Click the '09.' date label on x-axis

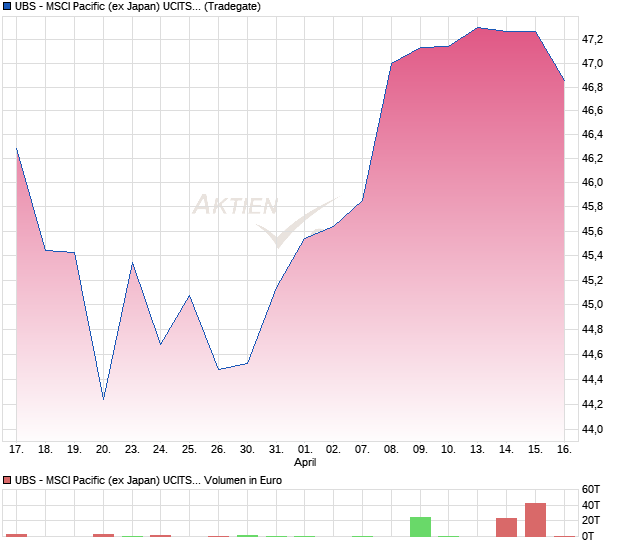[420, 450]
